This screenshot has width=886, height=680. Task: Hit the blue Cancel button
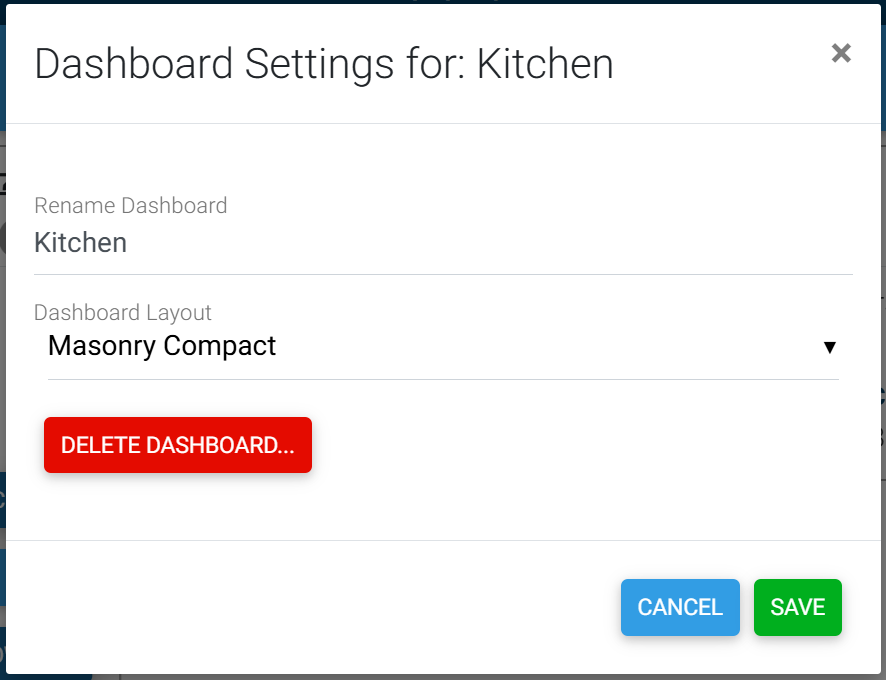click(x=680, y=607)
